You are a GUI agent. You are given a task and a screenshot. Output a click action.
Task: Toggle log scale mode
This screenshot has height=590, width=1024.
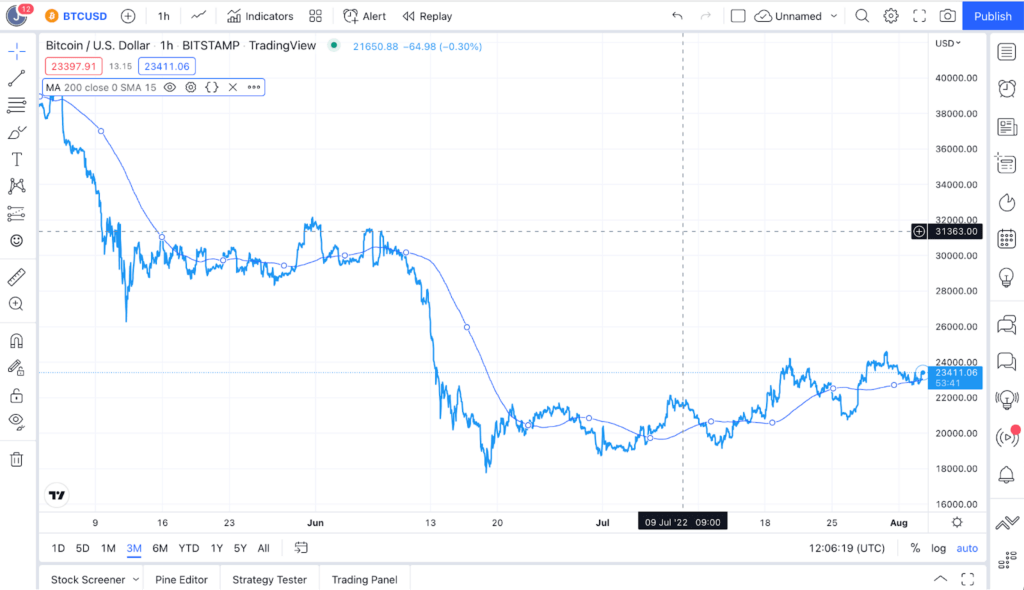point(938,548)
